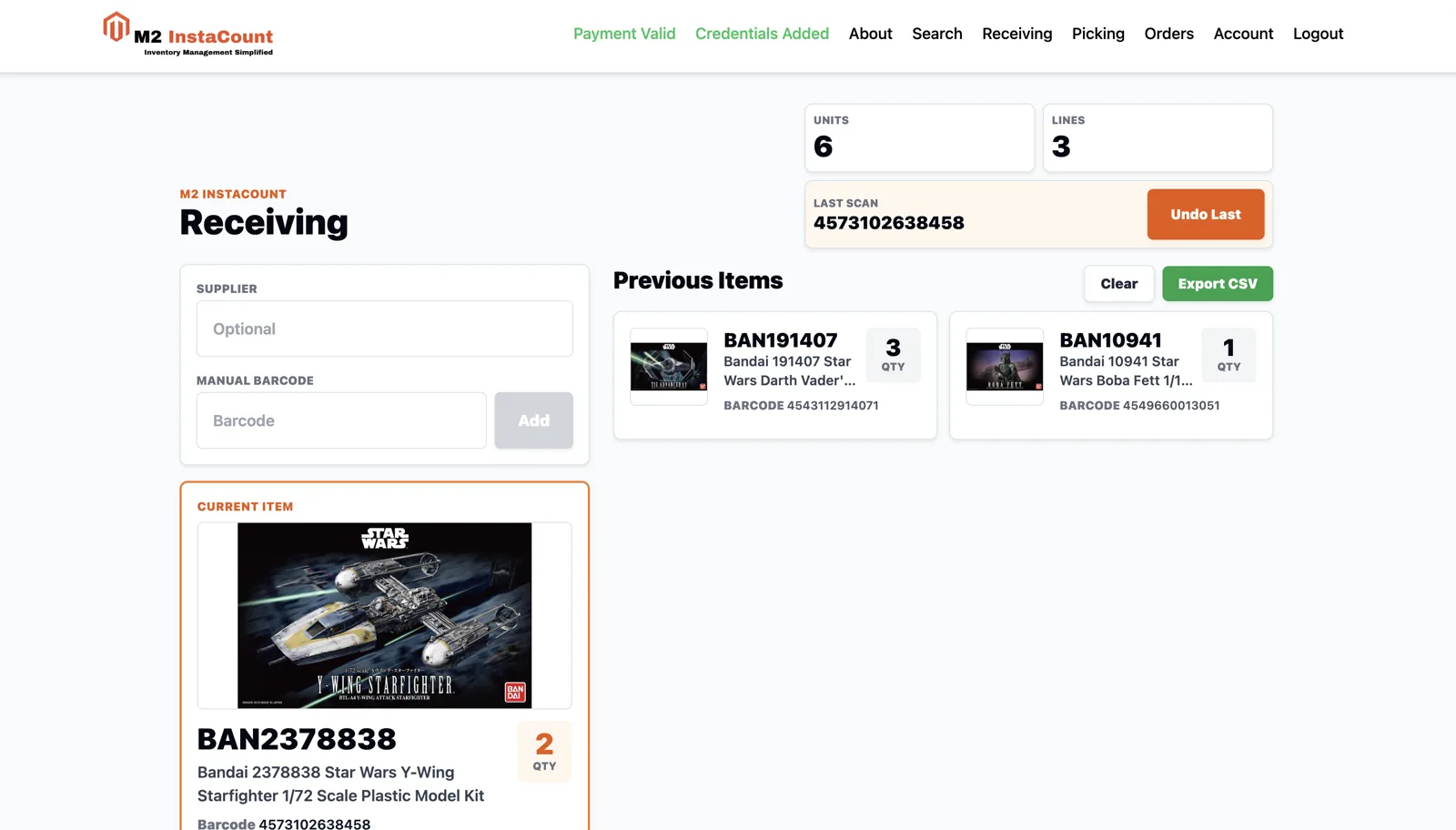Open the Account page
This screenshot has width=1456, height=830.
coord(1243,34)
